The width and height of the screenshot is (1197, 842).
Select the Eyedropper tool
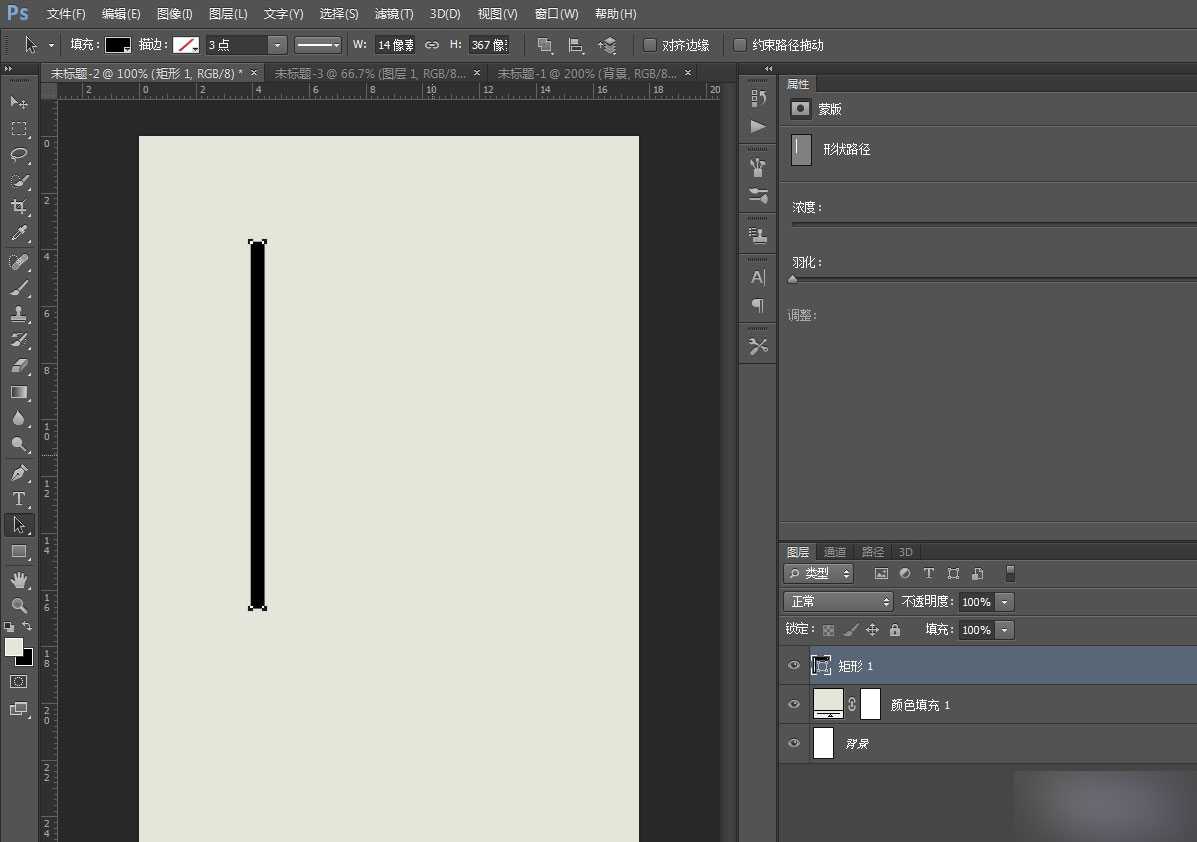tap(19, 233)
